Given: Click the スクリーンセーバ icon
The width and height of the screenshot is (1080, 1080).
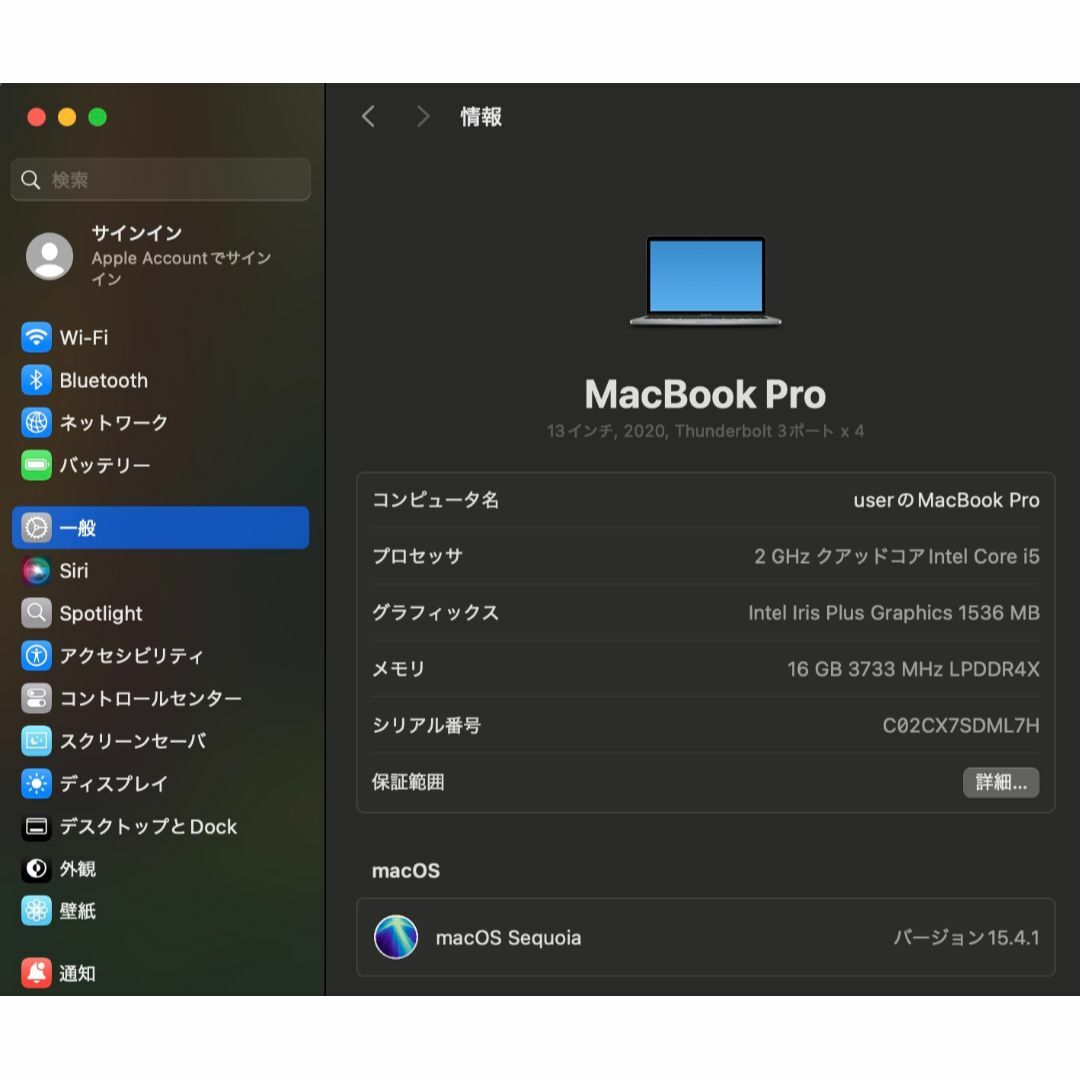Looking at the screenshot, I should coord(36,741).
